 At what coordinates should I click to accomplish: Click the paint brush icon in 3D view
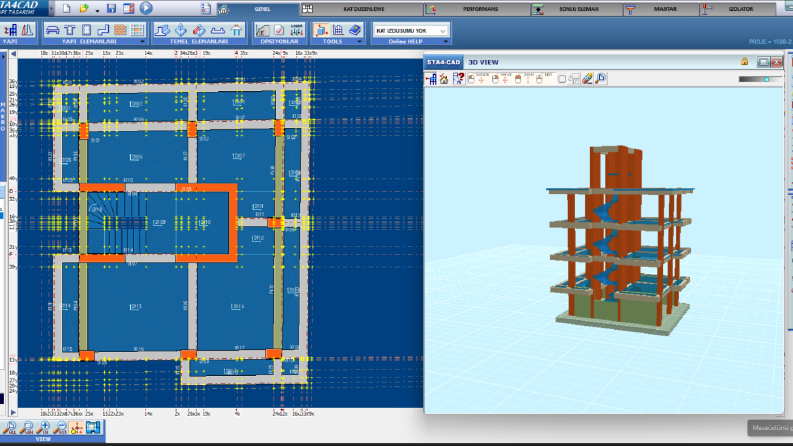click(587, 79)
